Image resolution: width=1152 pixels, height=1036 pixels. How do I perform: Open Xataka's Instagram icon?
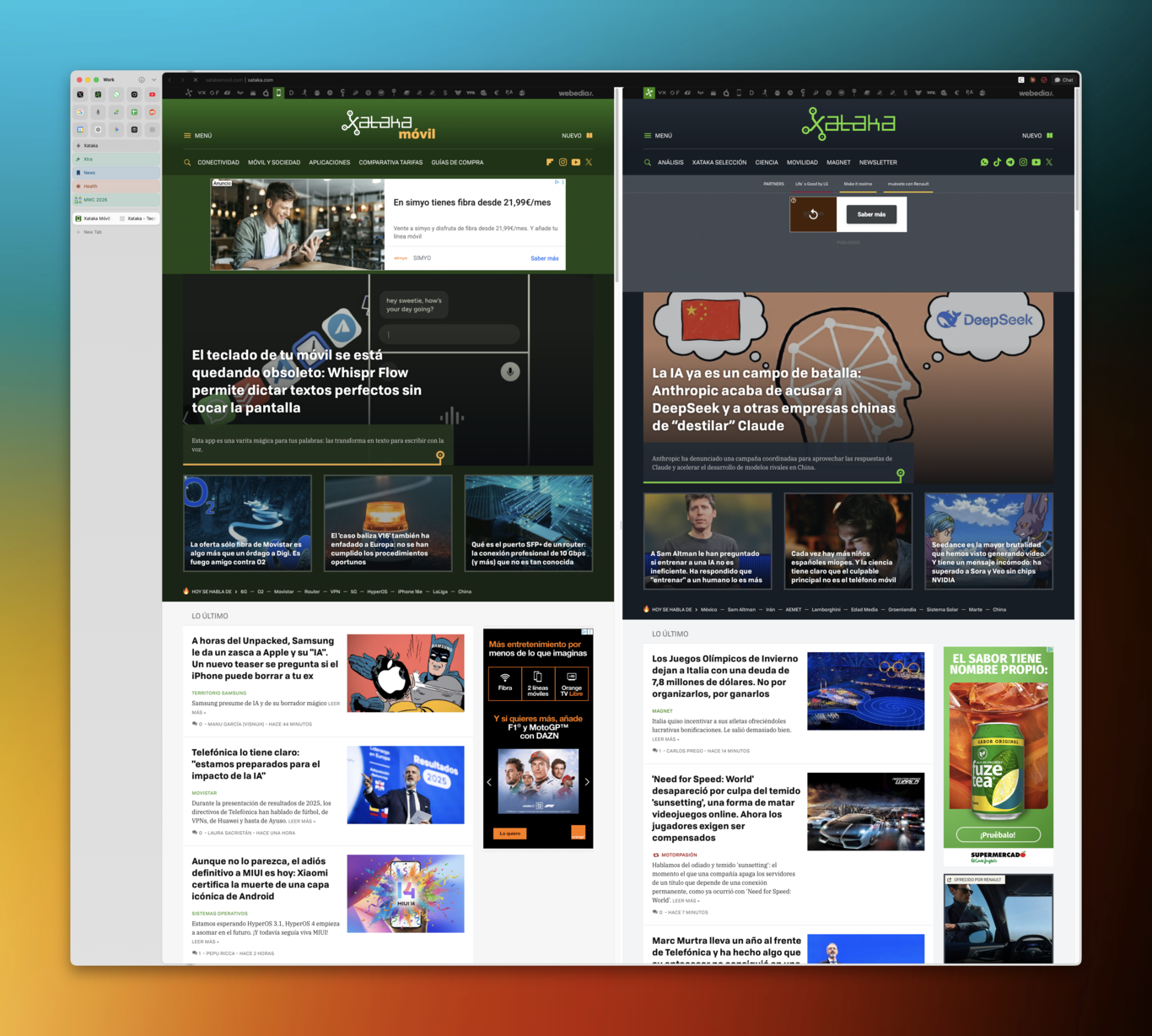(1023, 162)
